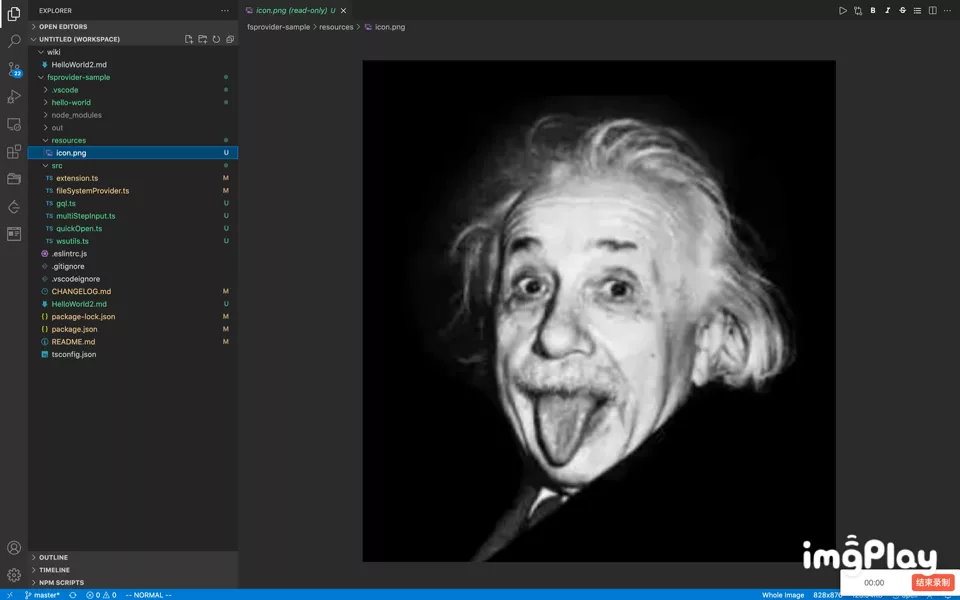Expand the out folder
Viewport: 960px width, 600px height.
pos(133,128)
